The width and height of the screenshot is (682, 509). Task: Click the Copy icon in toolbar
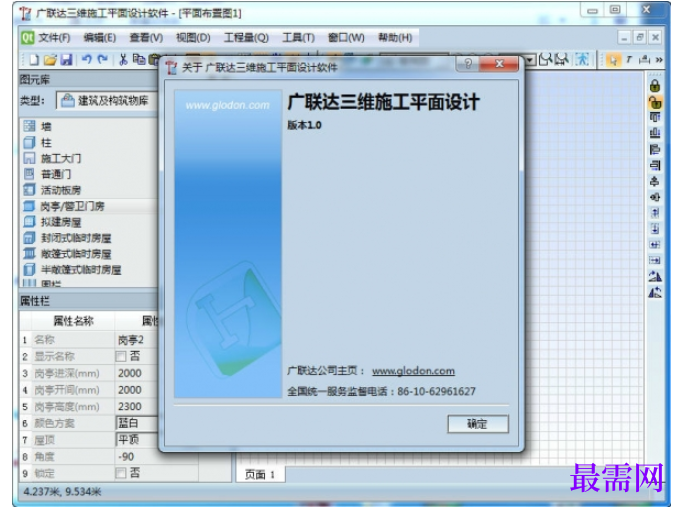coord(139,59)
